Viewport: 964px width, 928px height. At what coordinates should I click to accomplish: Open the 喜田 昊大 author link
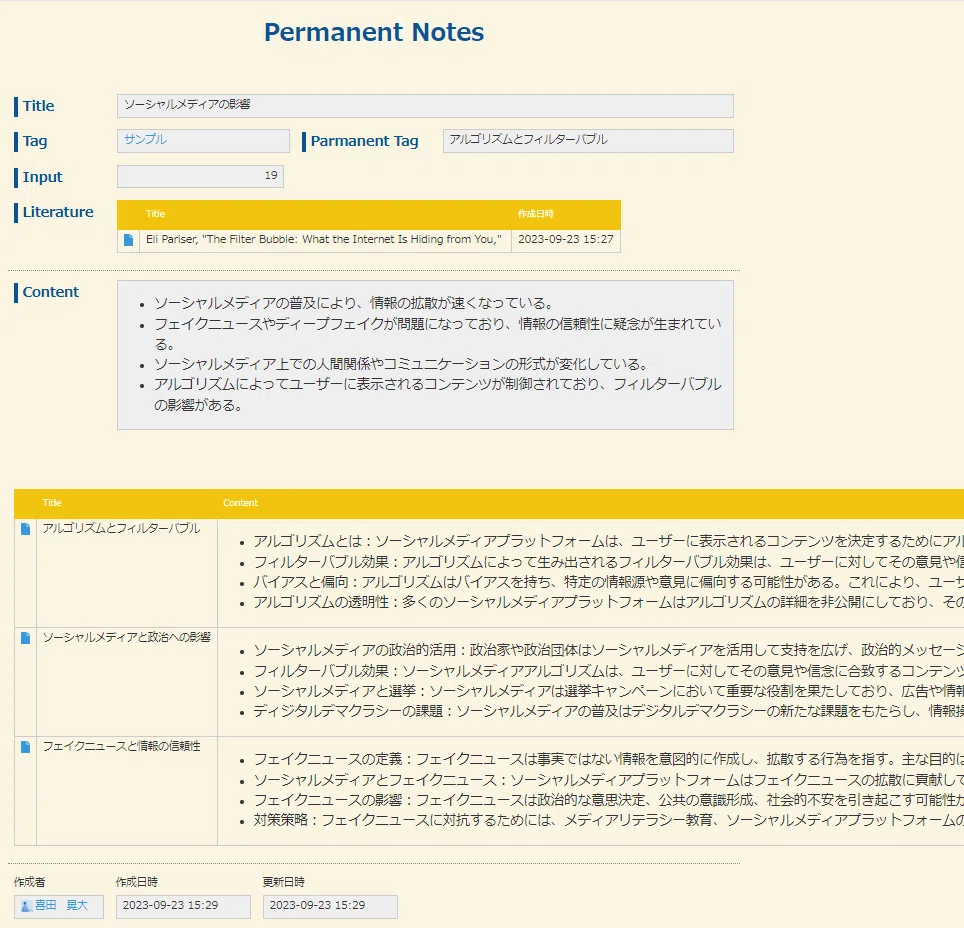tap(61, 905)
